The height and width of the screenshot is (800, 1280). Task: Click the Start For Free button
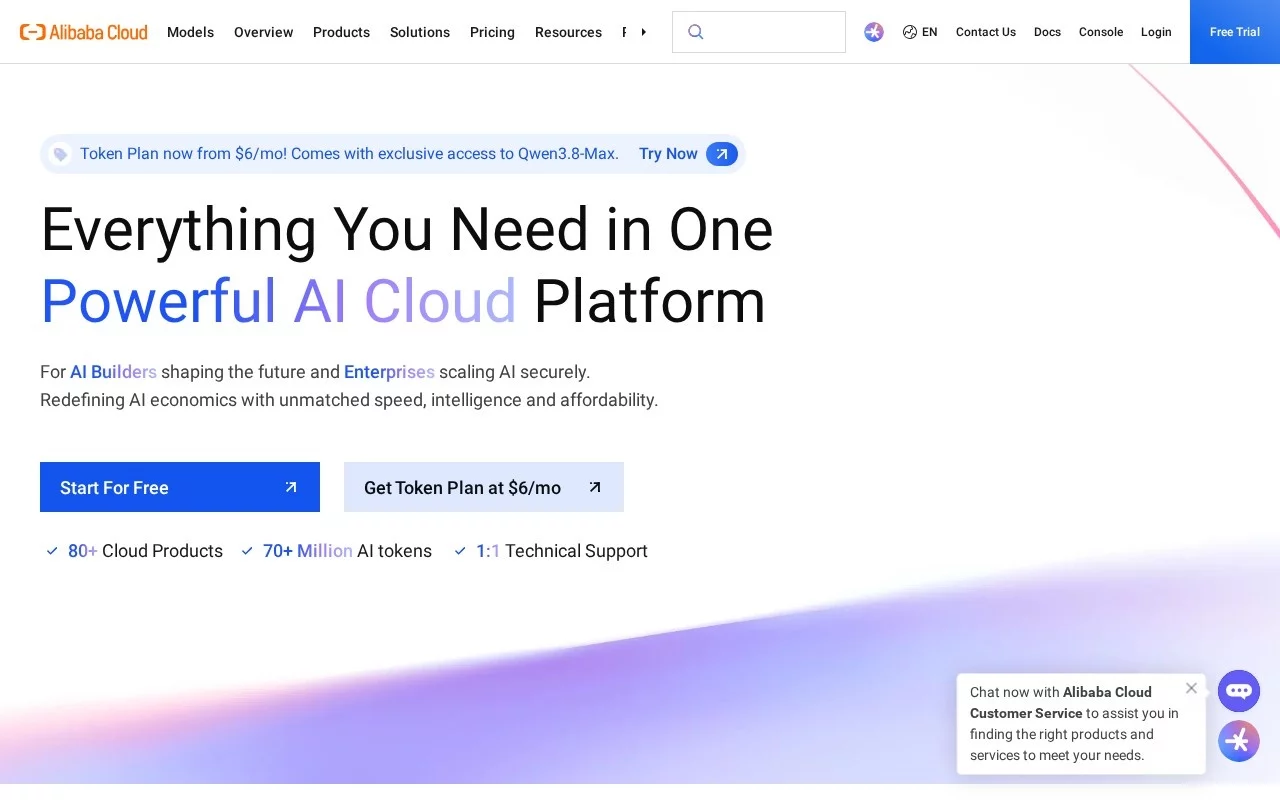(x=180, y=487)
